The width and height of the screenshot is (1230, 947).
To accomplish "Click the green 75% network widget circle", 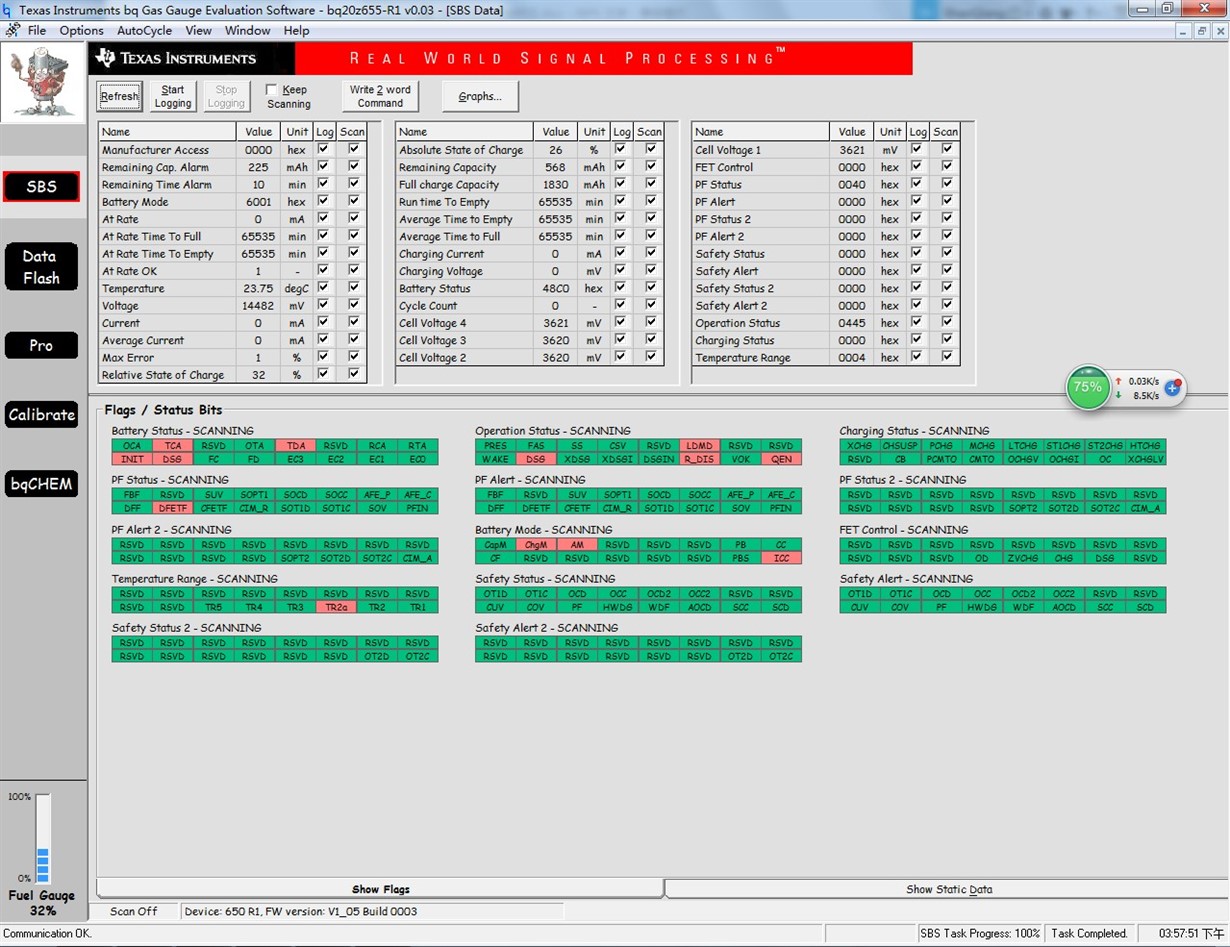I will [x=1087, y=387].
